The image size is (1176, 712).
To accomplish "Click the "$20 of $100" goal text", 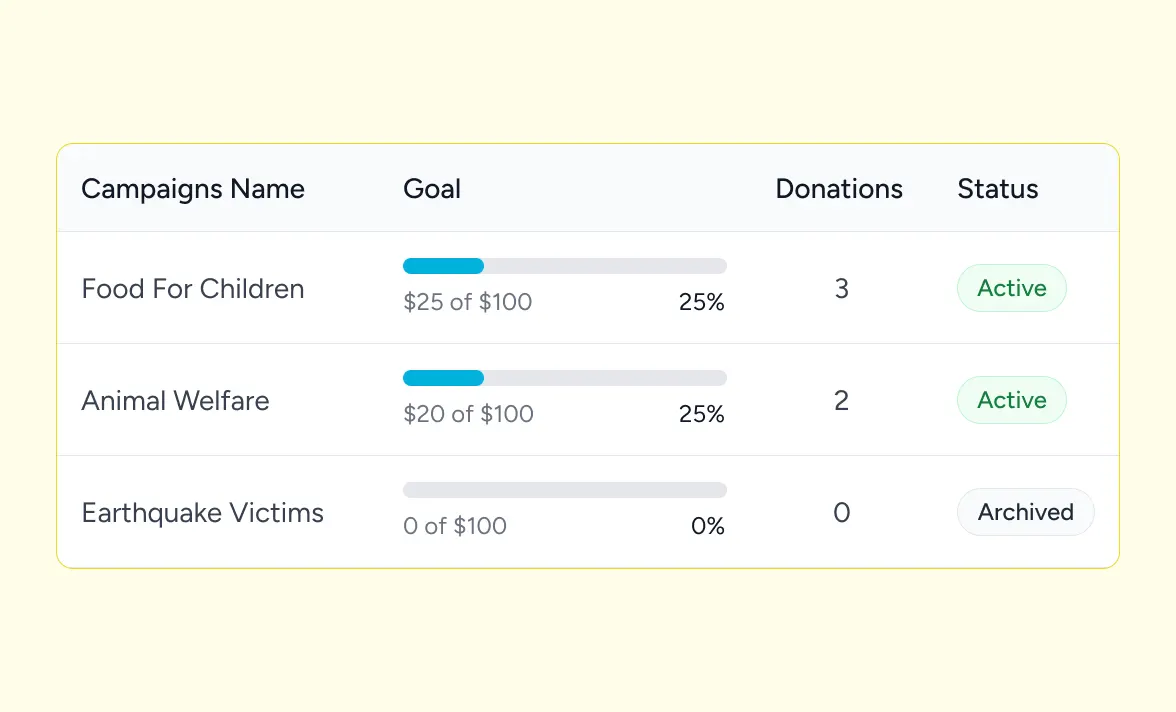I will 468,414.
